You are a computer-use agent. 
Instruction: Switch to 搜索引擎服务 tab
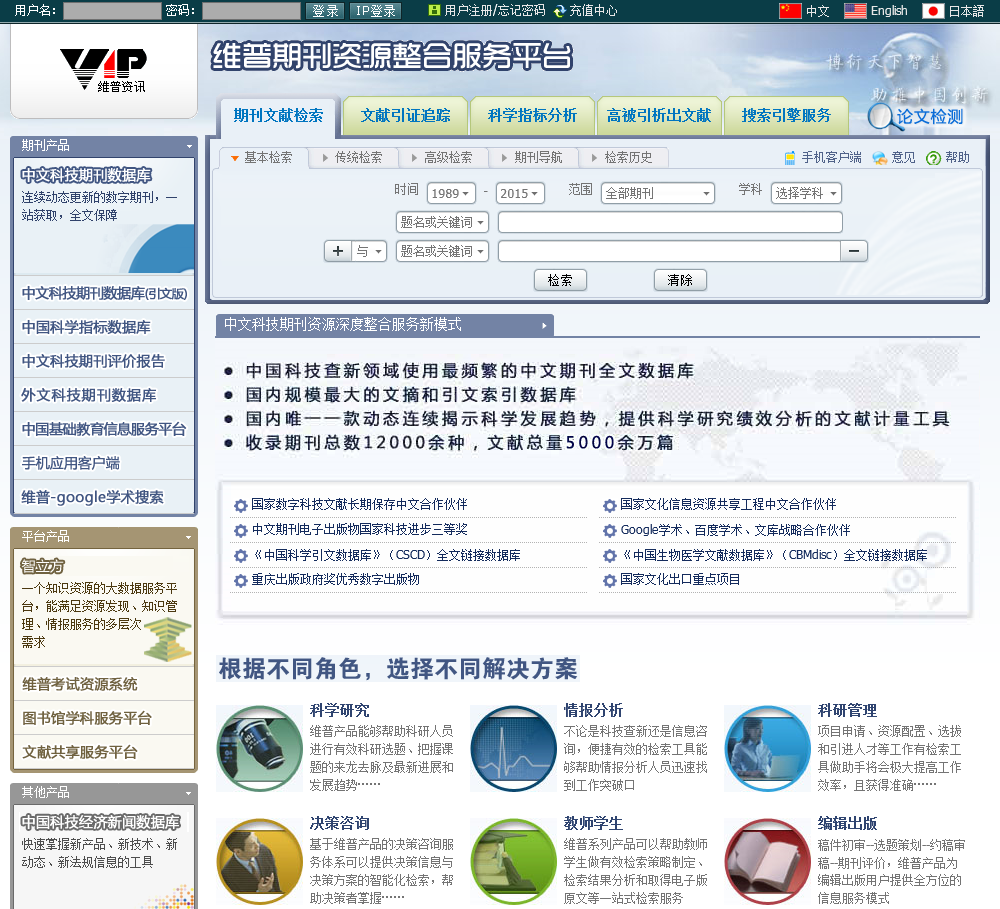(786, 116)
